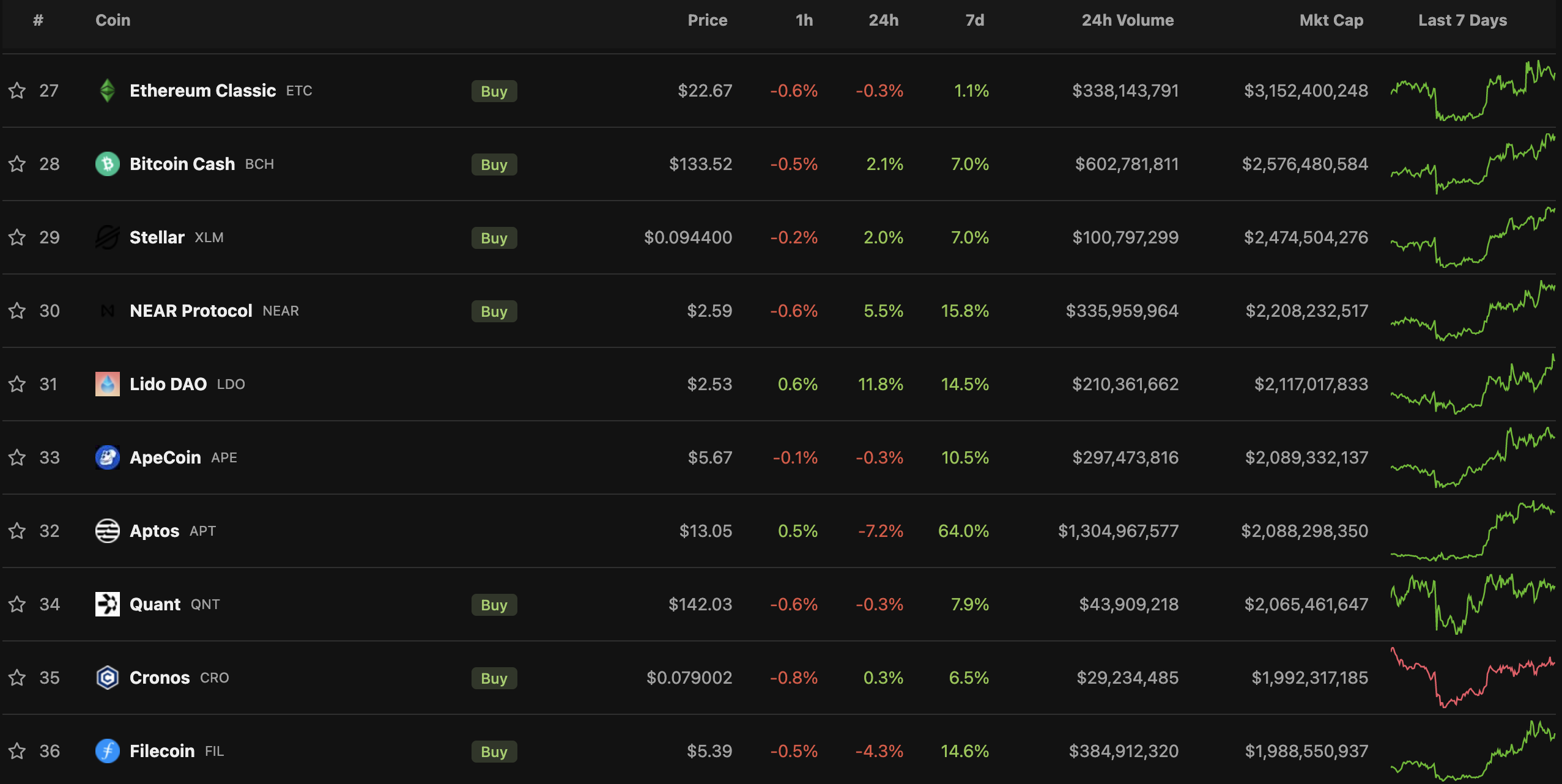Click the Filecoin blue logo icon

pos(107,751)
